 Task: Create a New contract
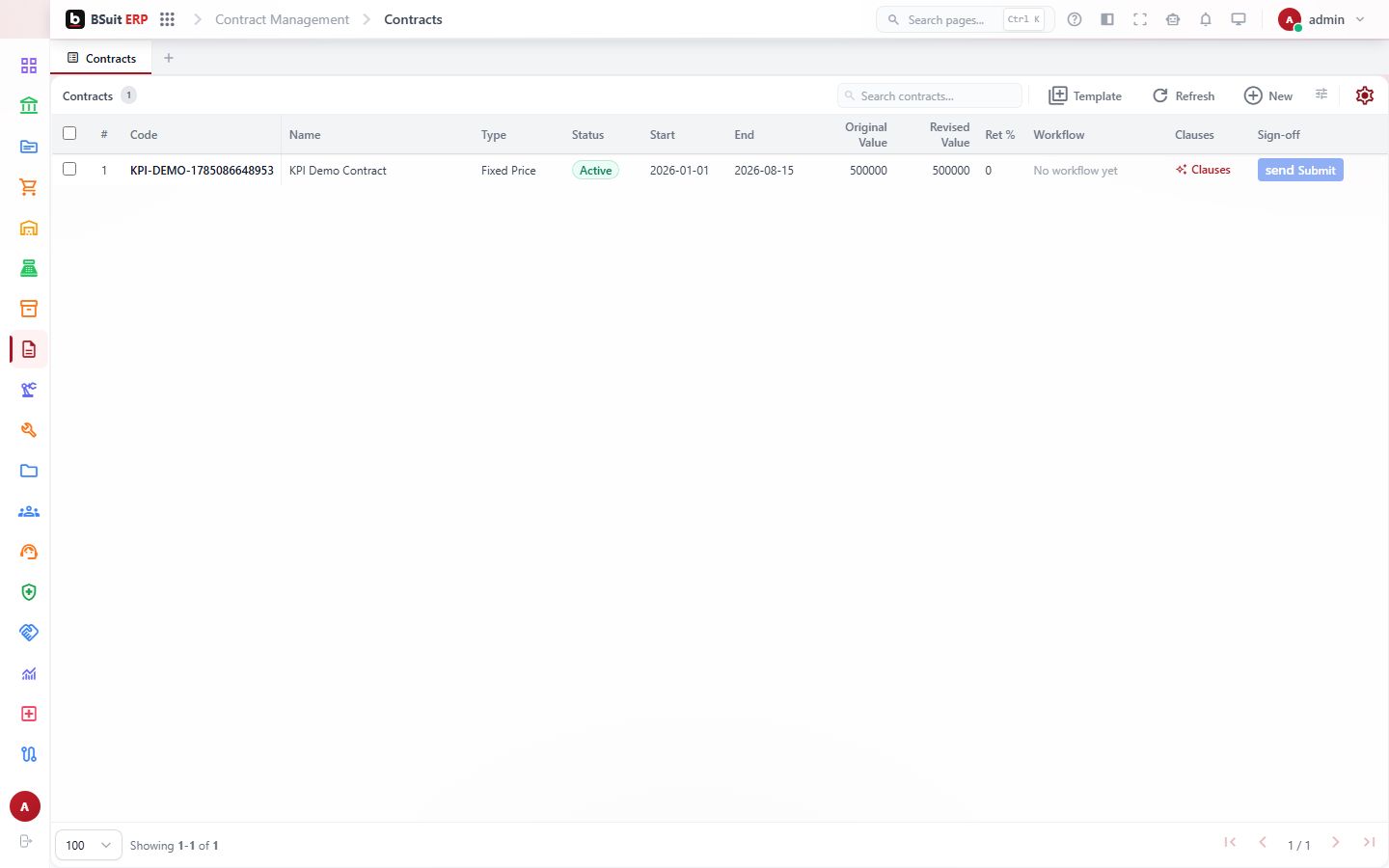click(1268, 95)
